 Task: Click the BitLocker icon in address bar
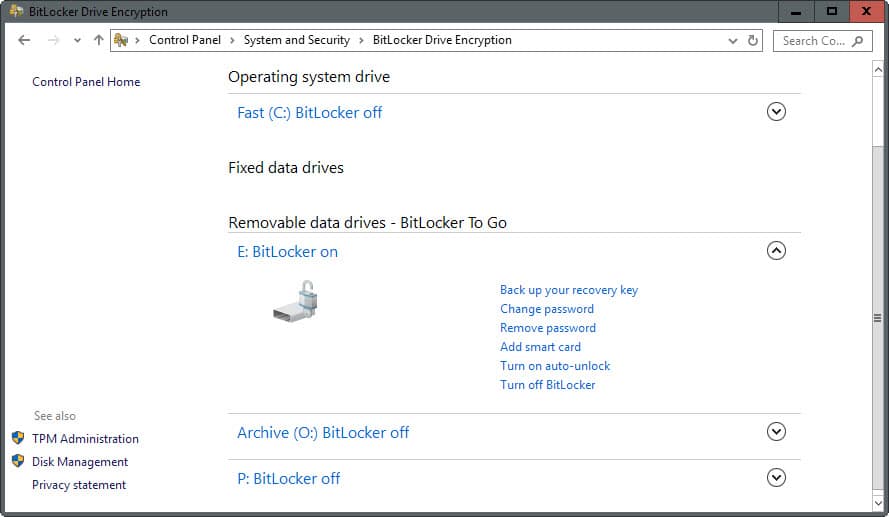122,40
